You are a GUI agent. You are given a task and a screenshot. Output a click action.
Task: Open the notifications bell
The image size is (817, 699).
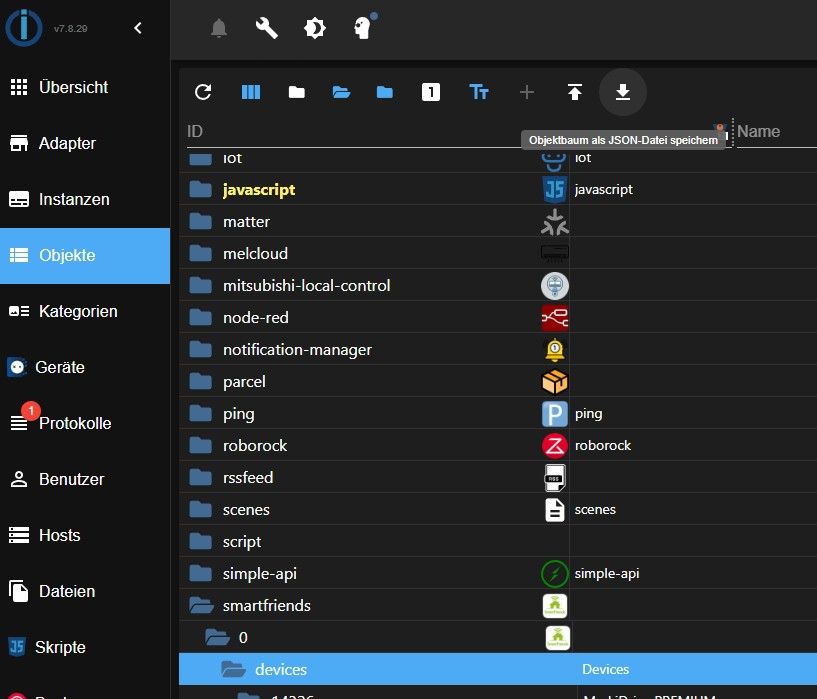[219, 28]
